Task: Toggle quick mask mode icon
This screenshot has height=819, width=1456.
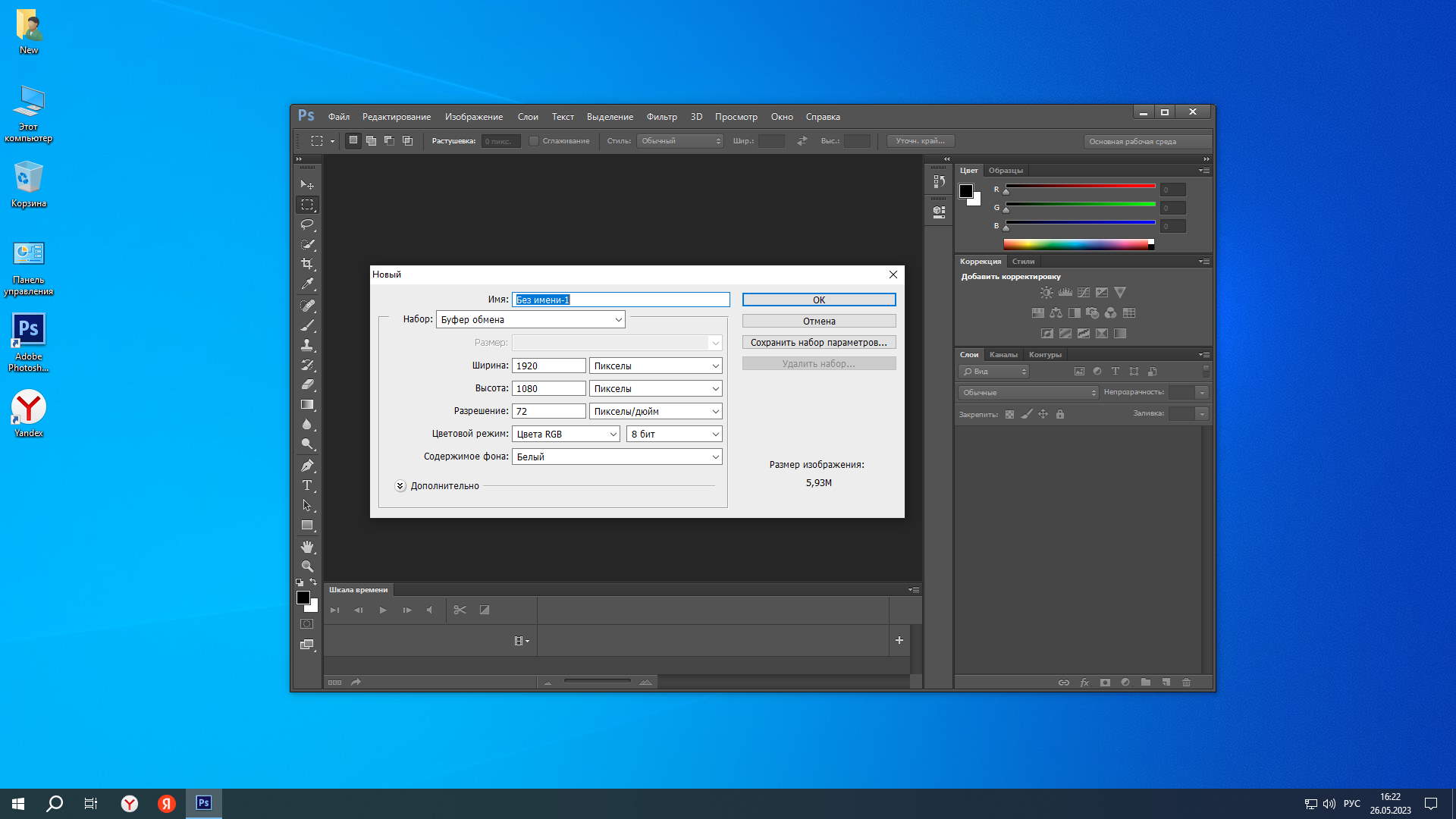Action: pyautogui.click(x=306, y=624)
